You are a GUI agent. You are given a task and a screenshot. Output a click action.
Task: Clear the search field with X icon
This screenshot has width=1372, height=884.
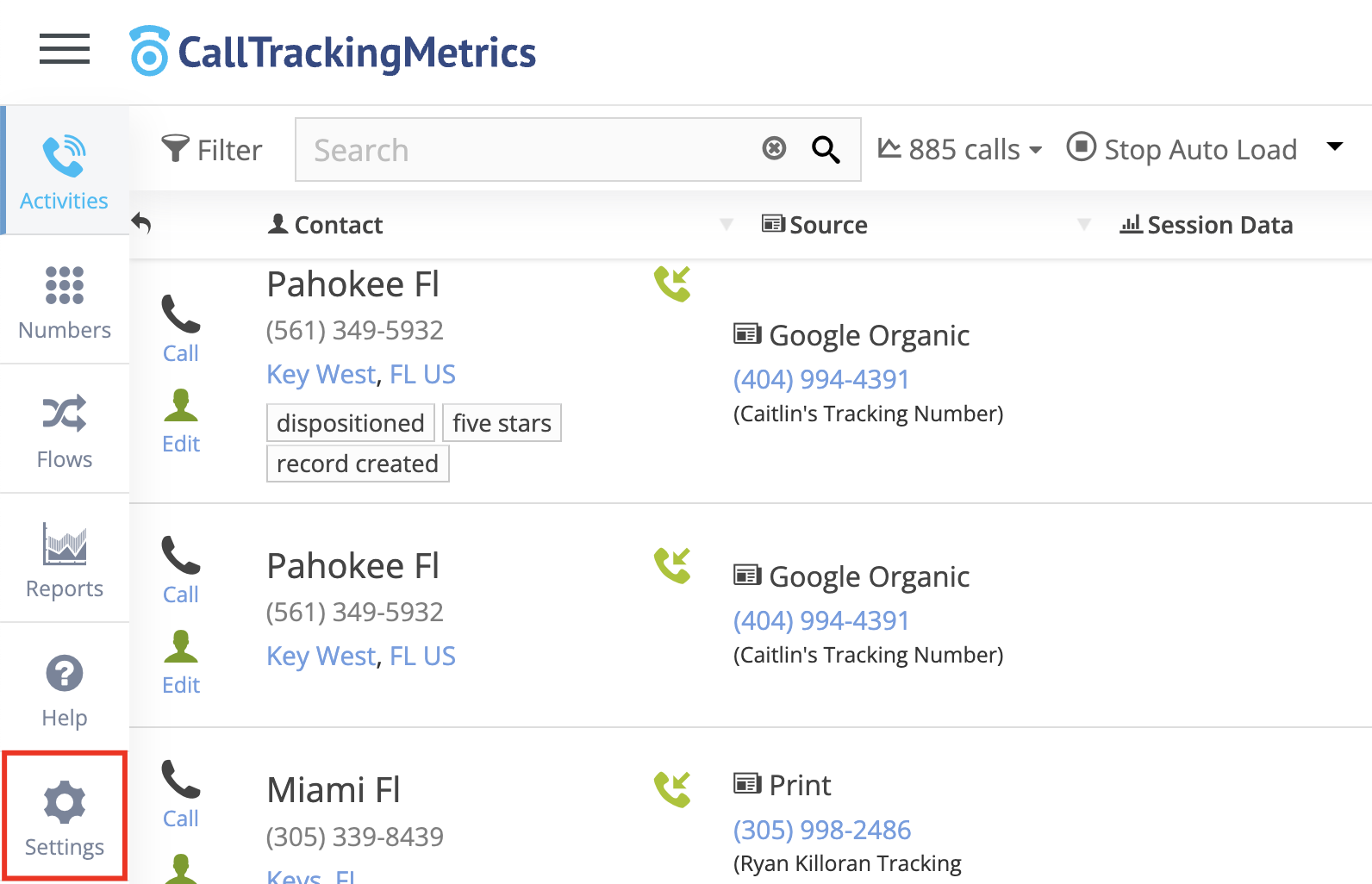click(774, 149)
